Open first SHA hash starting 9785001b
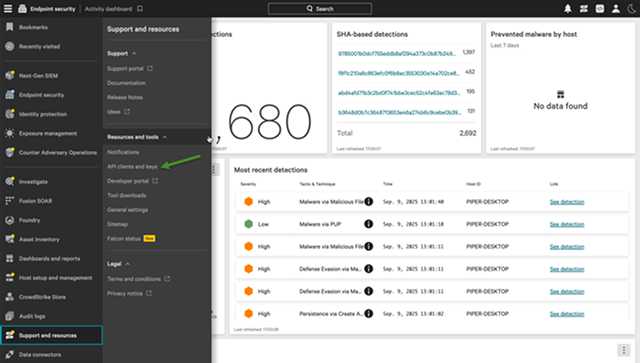640x363 pixels. point(397,53)
